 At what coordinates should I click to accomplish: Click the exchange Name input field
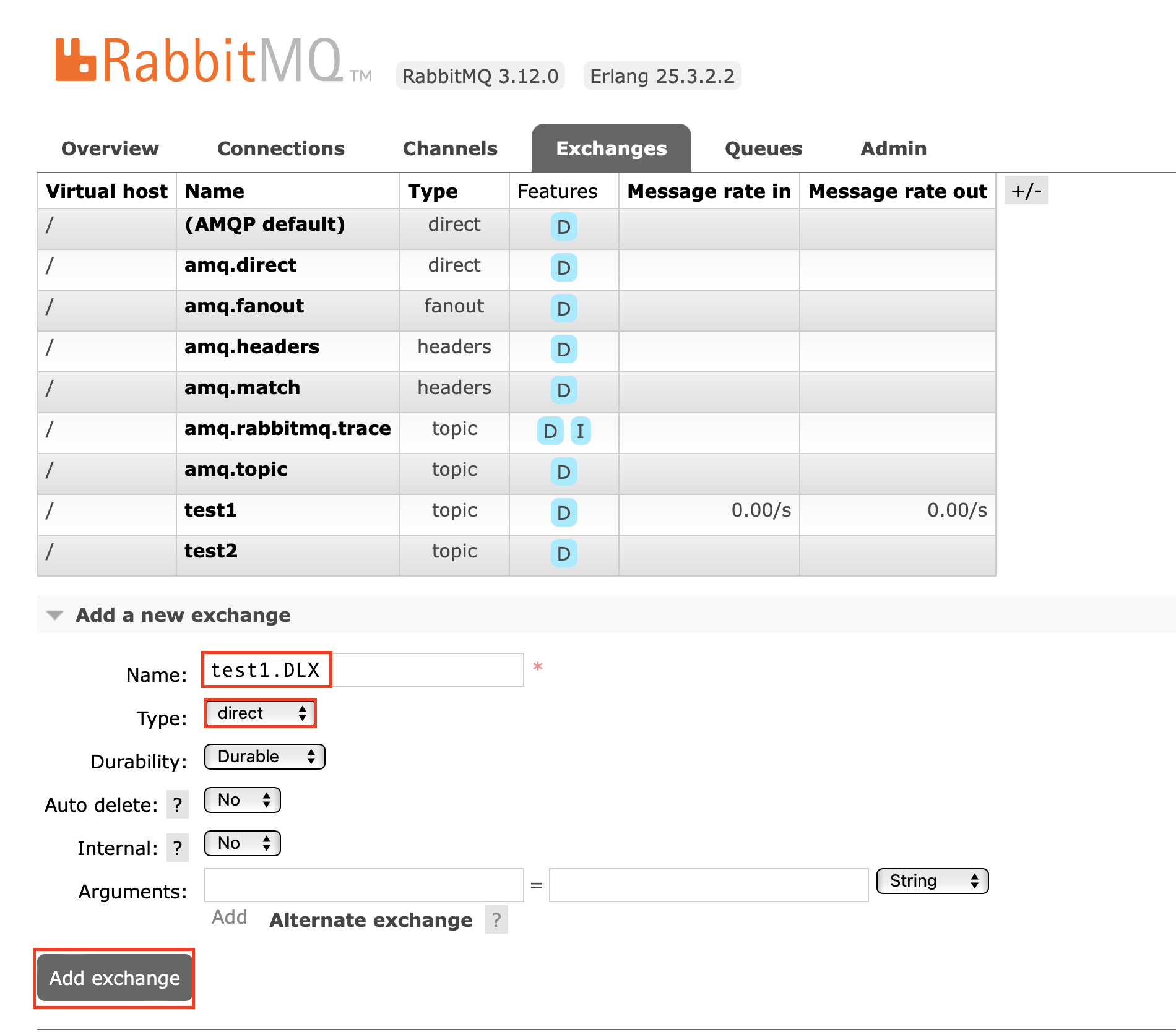(364, 669)
